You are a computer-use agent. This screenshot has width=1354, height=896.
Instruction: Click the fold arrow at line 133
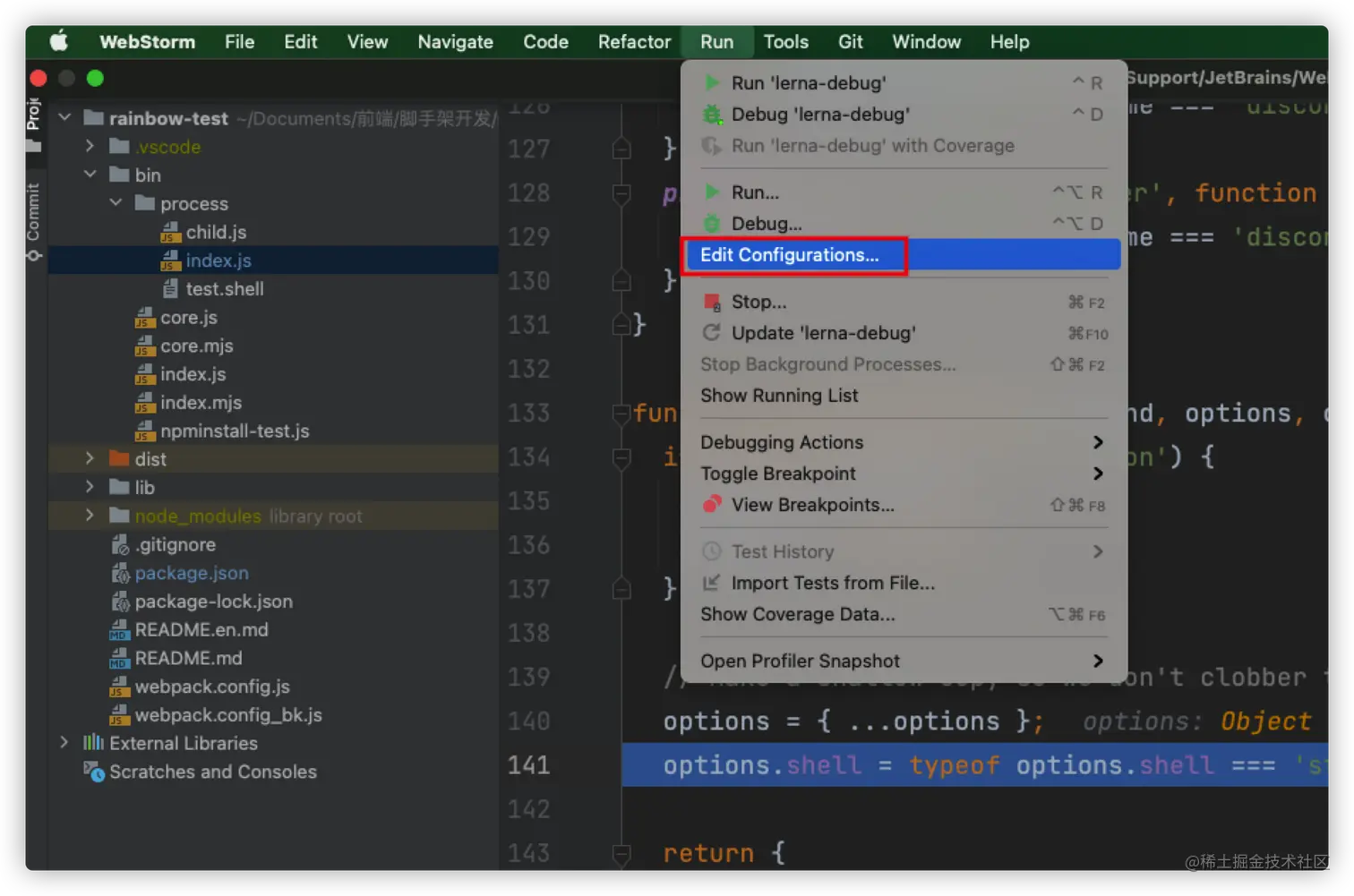[621, 413]
